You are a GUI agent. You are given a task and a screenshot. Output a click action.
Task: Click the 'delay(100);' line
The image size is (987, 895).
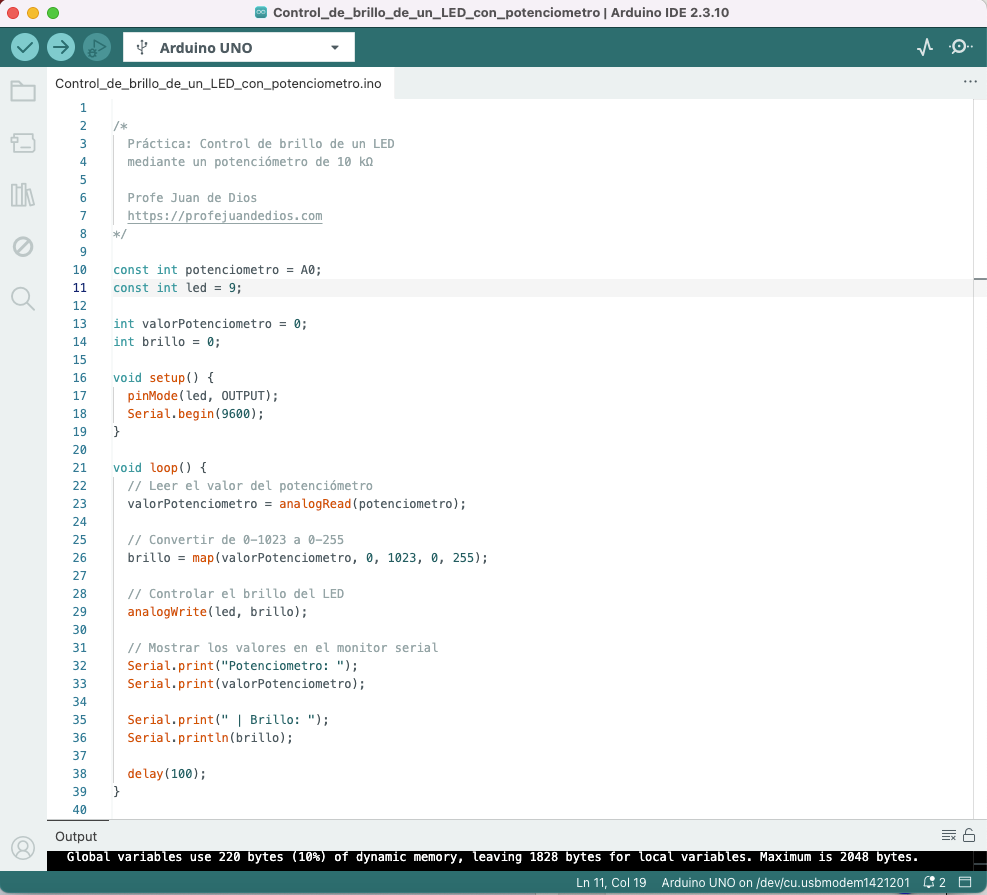pos(167,774)
